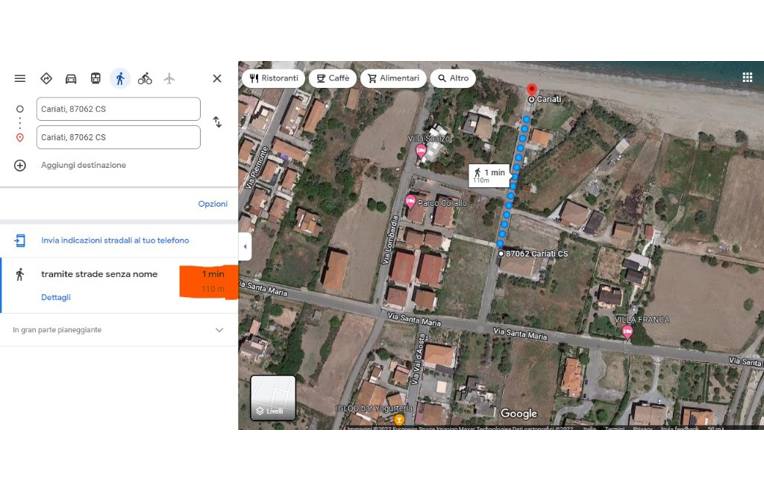
Task: Open the Google apps grid
Action: point(747,77)
